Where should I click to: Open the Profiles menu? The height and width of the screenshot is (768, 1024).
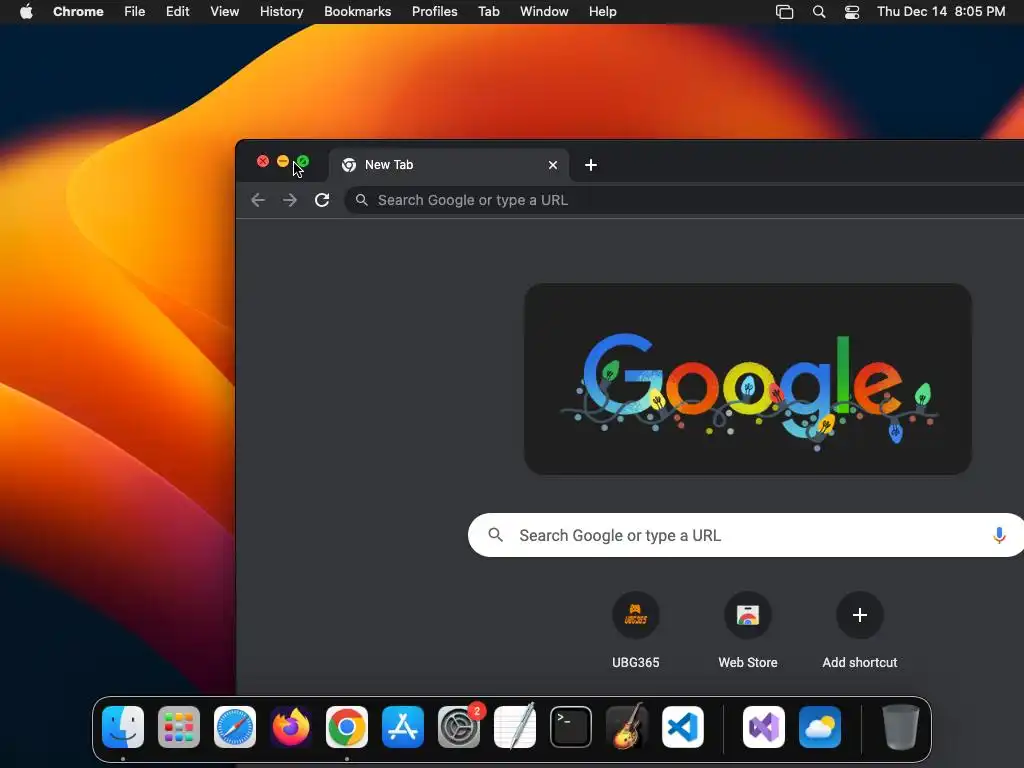click(x=434, y=12)
